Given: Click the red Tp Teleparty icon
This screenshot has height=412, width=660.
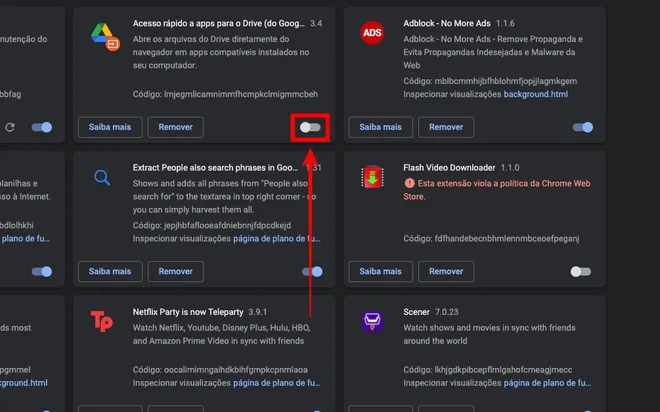Looking at the screenshot, I should [x=102, y=322].
